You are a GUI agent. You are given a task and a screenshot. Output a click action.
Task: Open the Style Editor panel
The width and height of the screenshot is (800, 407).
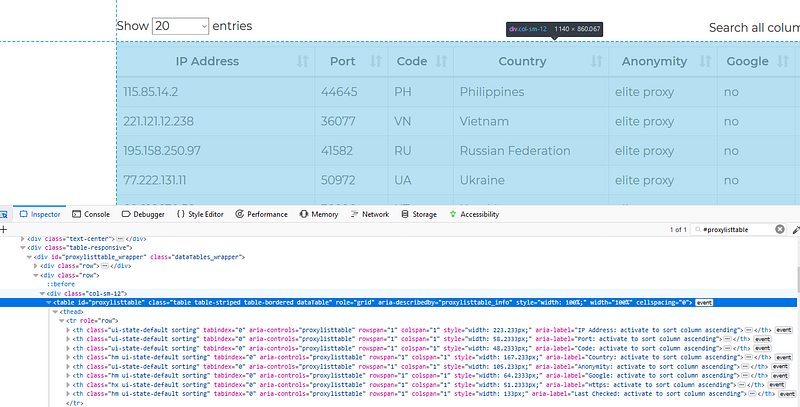[x=201, y=214]
